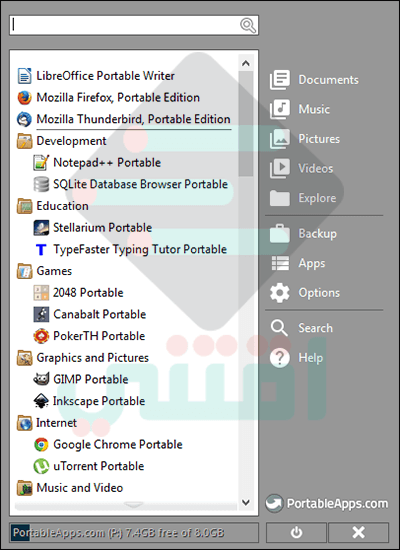Screen dimensions: 400x550
Task: Click the scroll down arrow
Action: (246, 502)
